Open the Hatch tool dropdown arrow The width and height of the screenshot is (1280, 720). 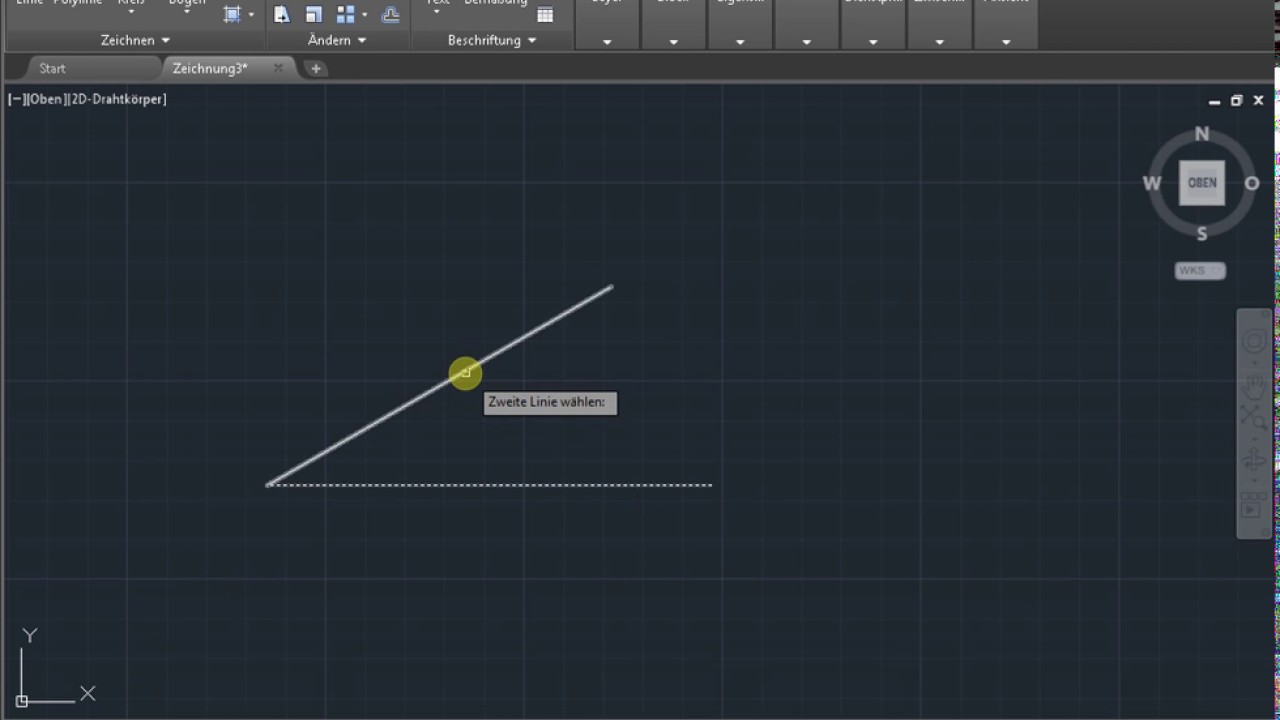pos(251,15)
